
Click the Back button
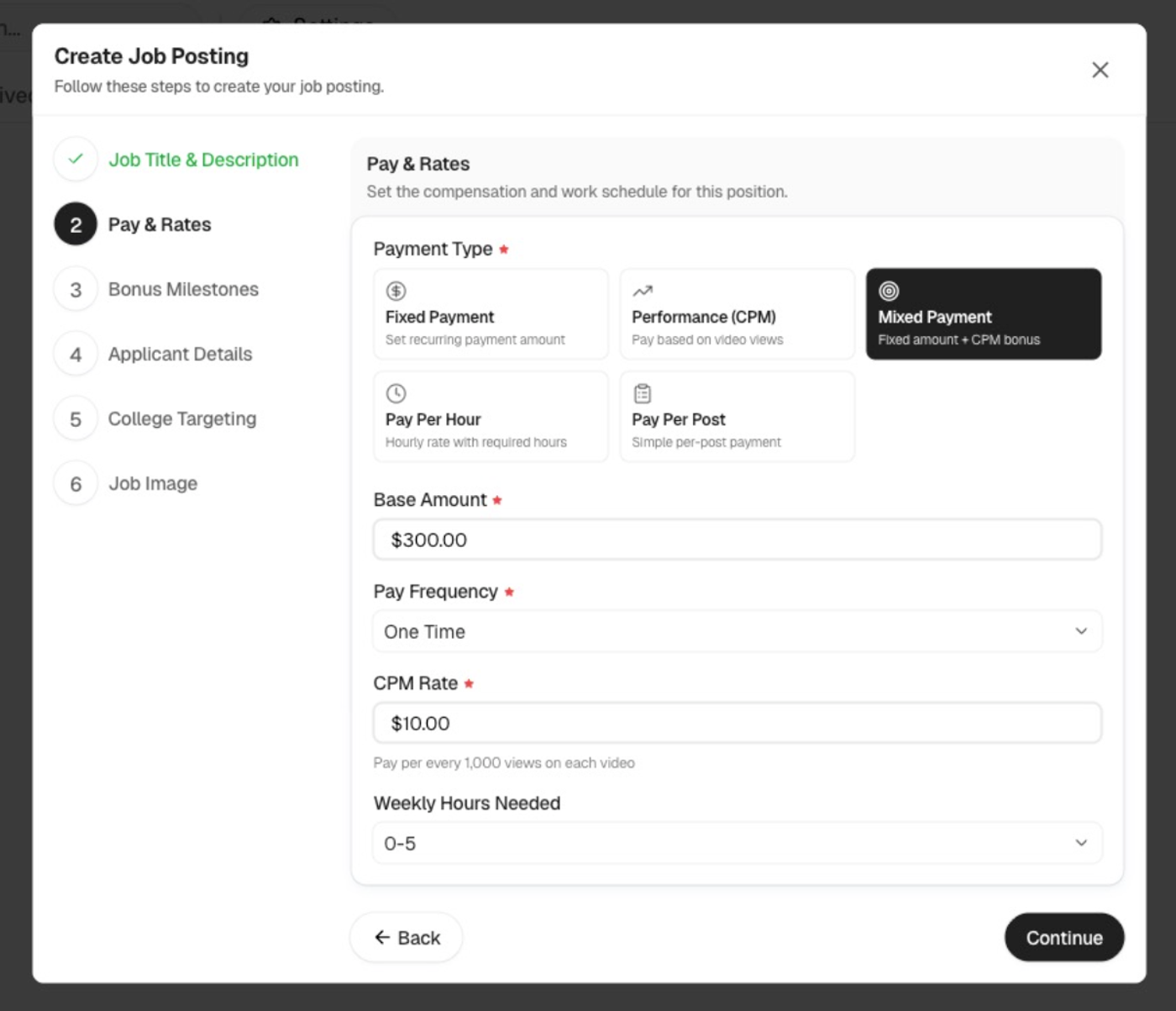coord(406,937)
